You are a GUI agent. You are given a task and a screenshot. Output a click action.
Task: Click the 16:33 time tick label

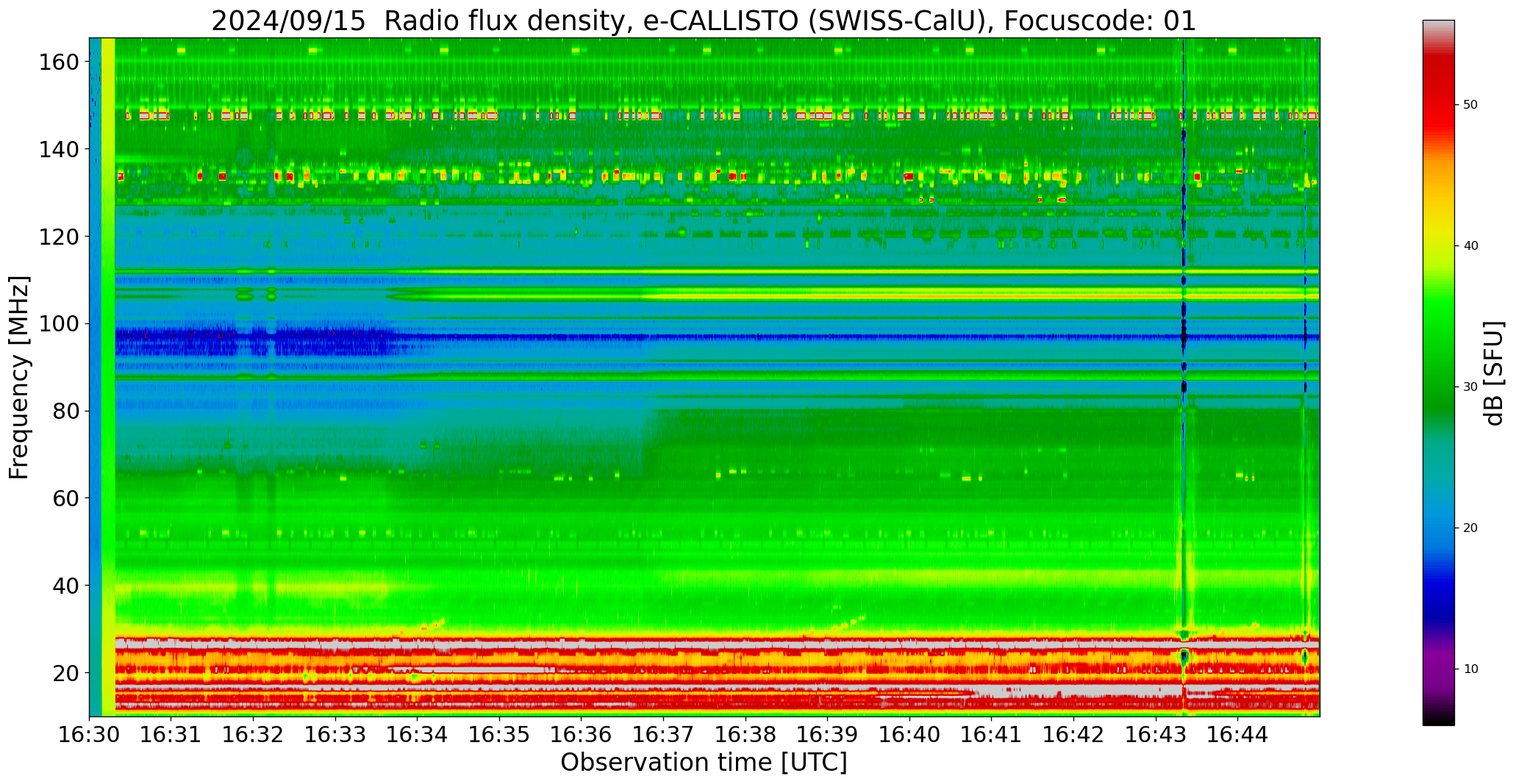335,734
